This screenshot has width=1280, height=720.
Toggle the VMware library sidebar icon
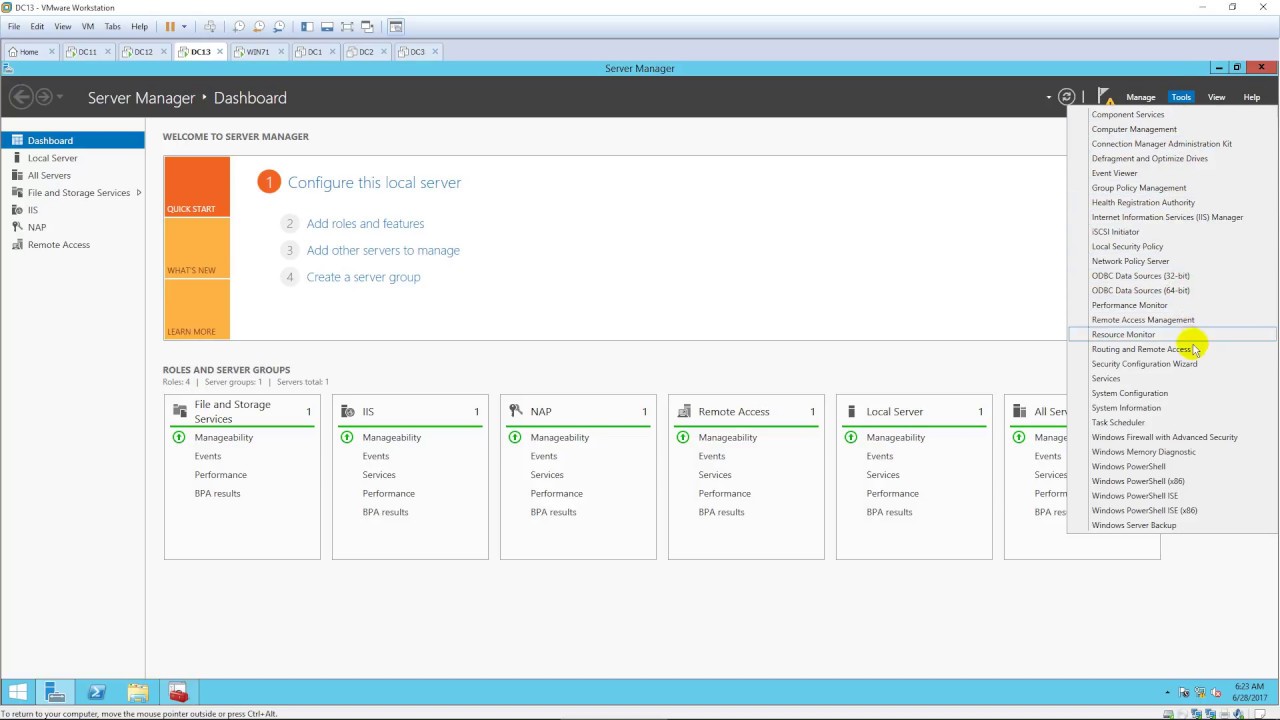(x=307, y=26)
